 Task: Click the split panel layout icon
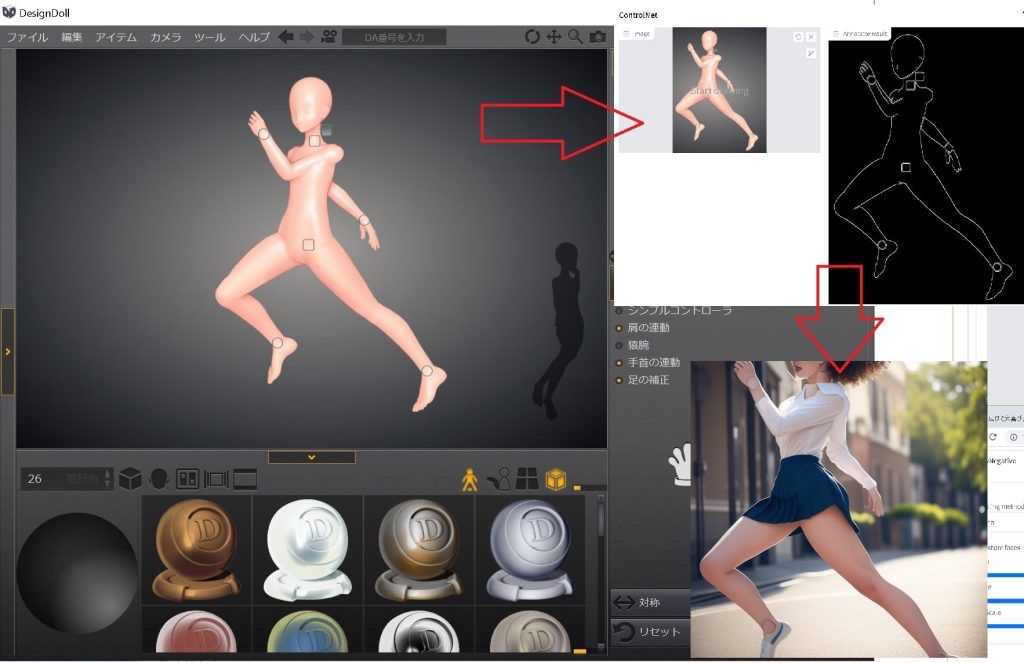(x=187, y=479)
